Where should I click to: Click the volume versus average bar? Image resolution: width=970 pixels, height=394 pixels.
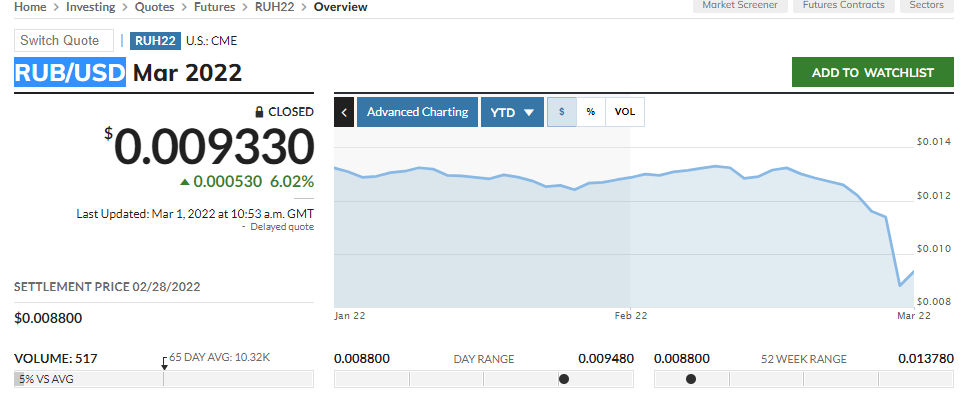[x=163, y=379]
